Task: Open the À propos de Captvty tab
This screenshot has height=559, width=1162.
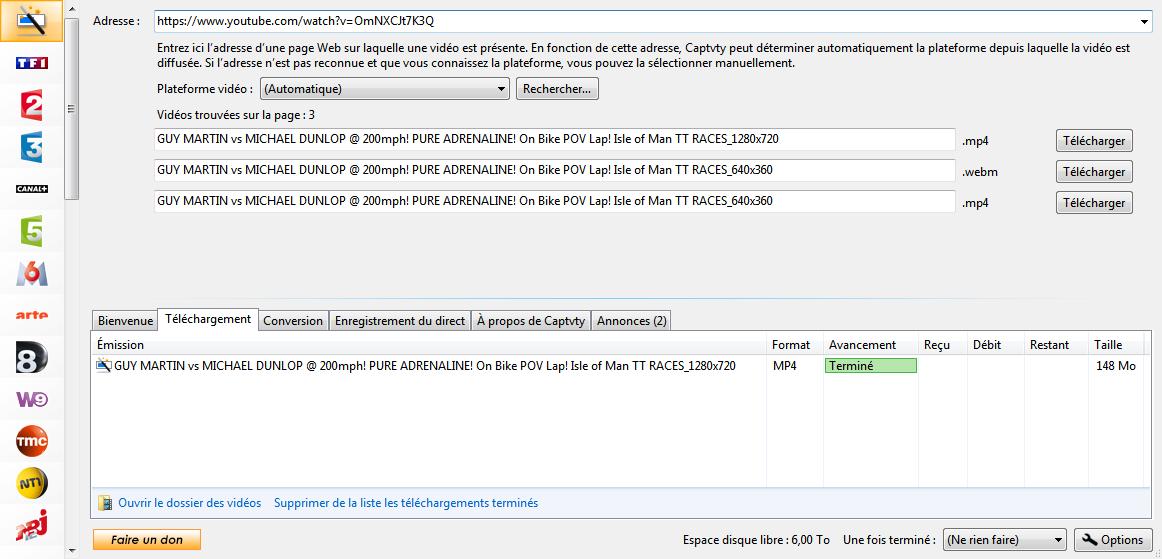Action: point(531,321)
